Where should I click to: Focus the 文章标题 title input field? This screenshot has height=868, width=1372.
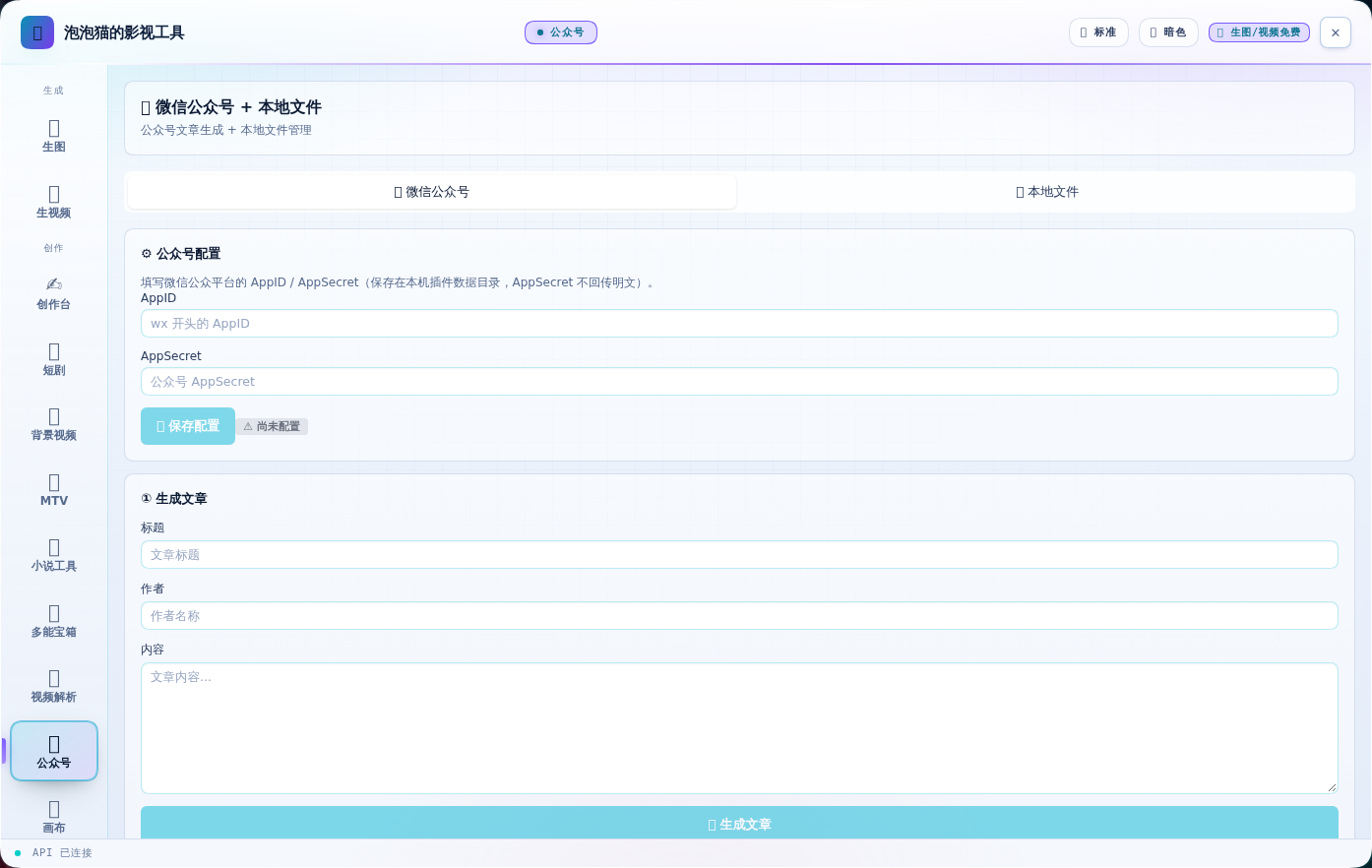[739, 555]
